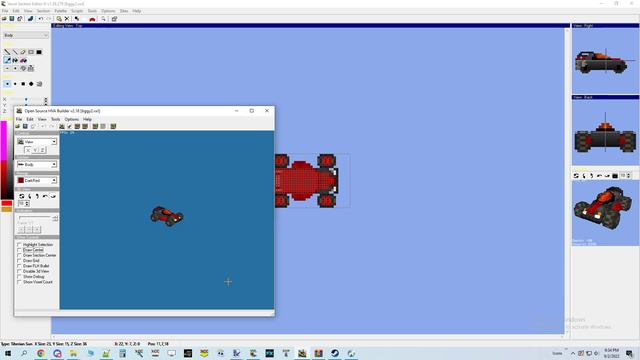The image size is (640, 360).
Task: Select the rectangle outline tool
Action: pos(31,52)
